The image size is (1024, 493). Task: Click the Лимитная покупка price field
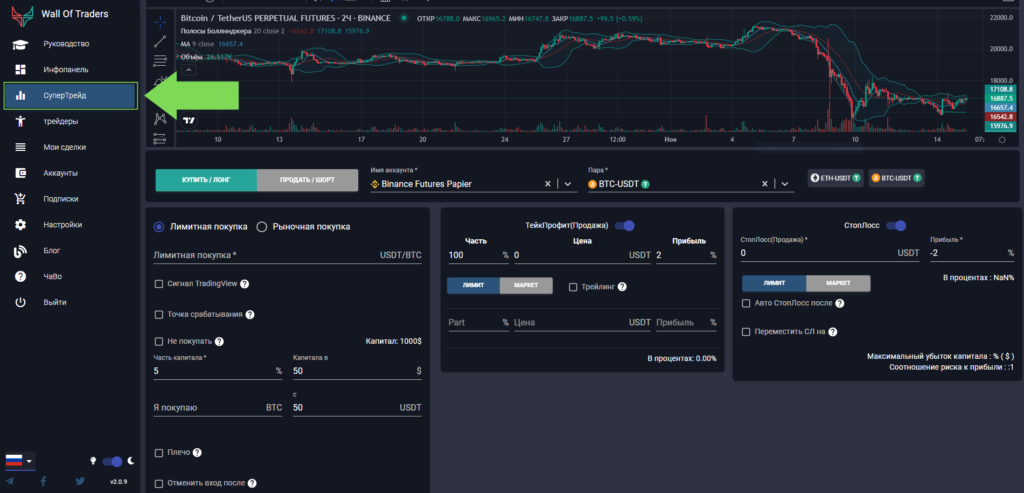tap(287, 255)
